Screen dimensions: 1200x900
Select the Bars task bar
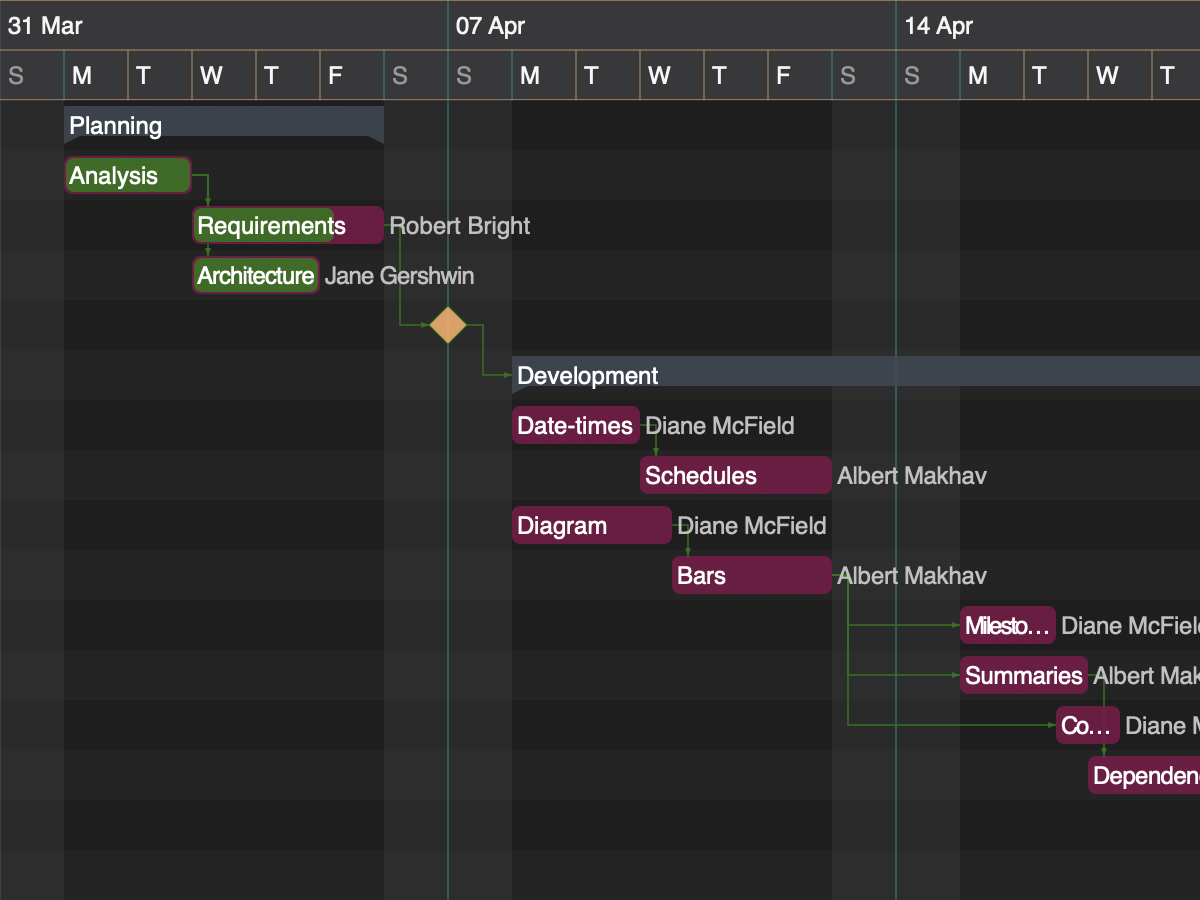point(751,575)
